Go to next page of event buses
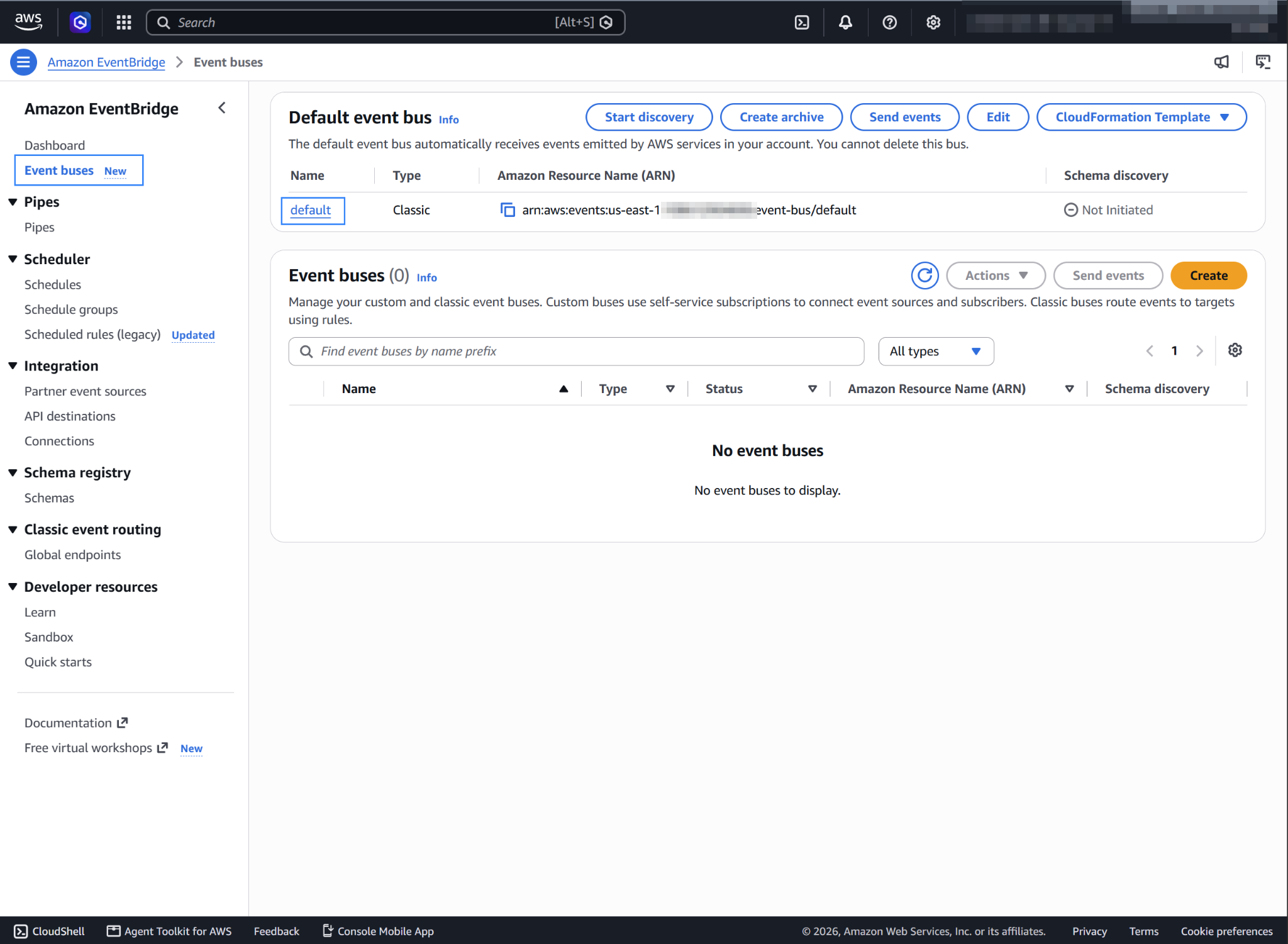The image size is (1288, 944). 1199,351
